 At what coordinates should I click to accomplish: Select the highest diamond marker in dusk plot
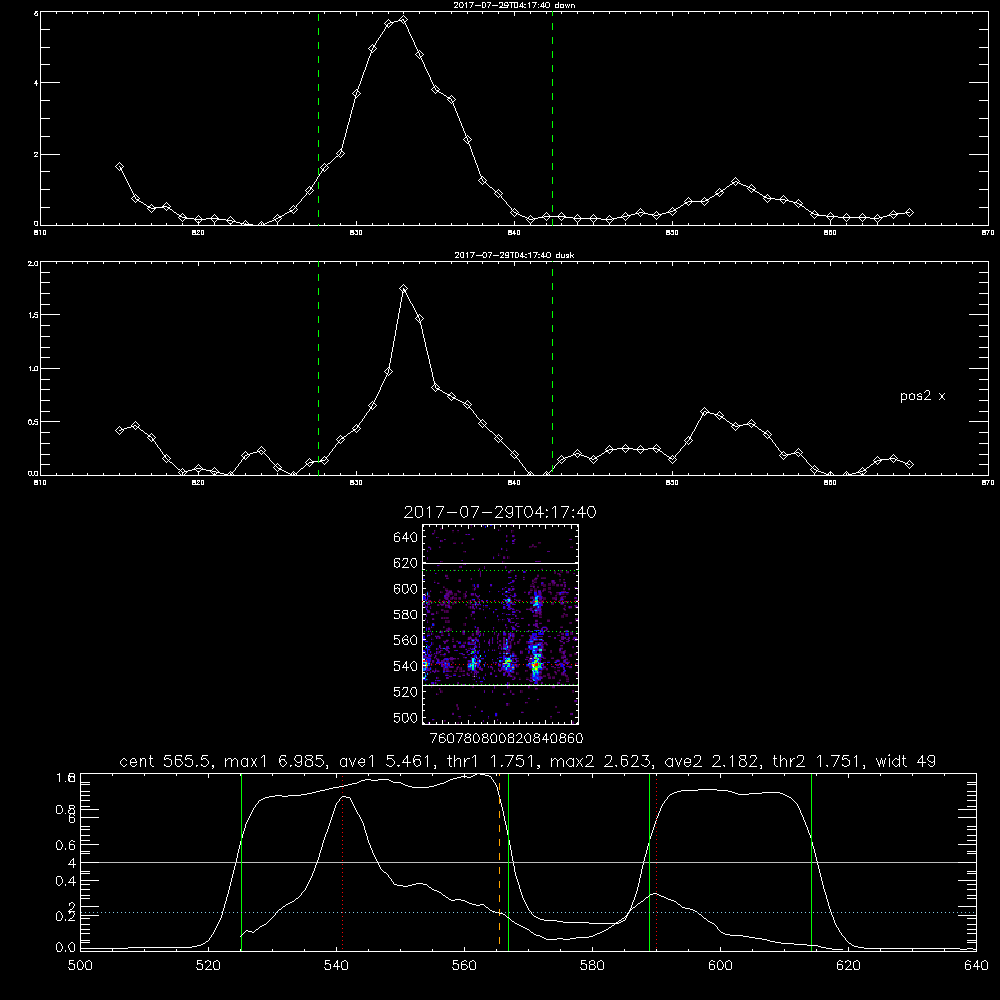pyautogui.click(x=403, y=289)
